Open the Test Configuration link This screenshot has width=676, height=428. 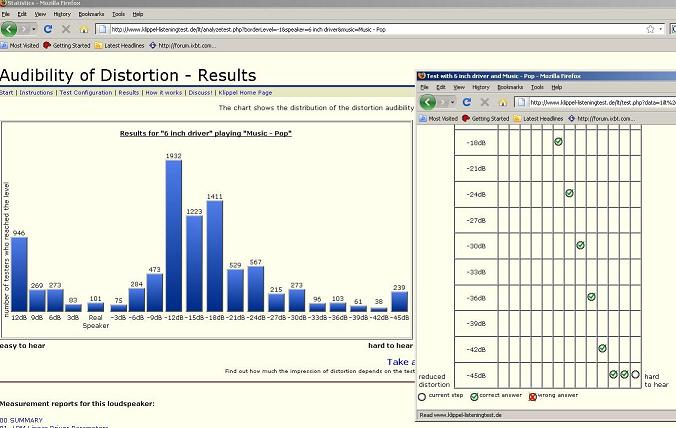pyautogui.click(x=86, y=92)
